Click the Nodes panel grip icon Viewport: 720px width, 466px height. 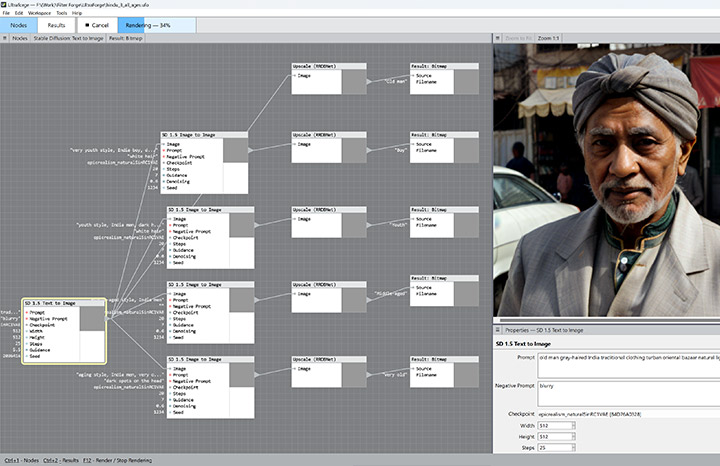coord(4,40)
